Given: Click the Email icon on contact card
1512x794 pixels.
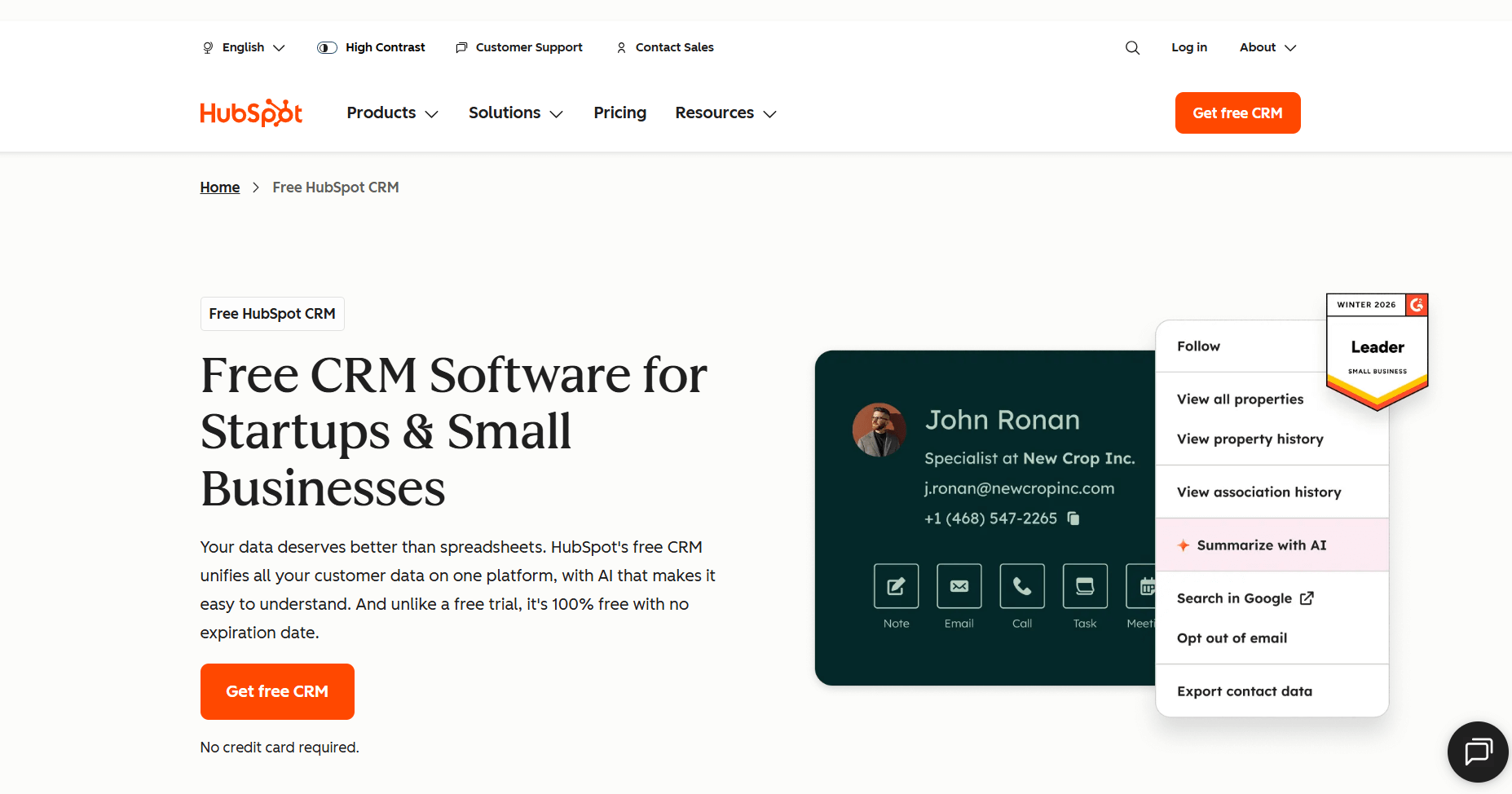Looking at the screenshot, I should pos(959,586).
